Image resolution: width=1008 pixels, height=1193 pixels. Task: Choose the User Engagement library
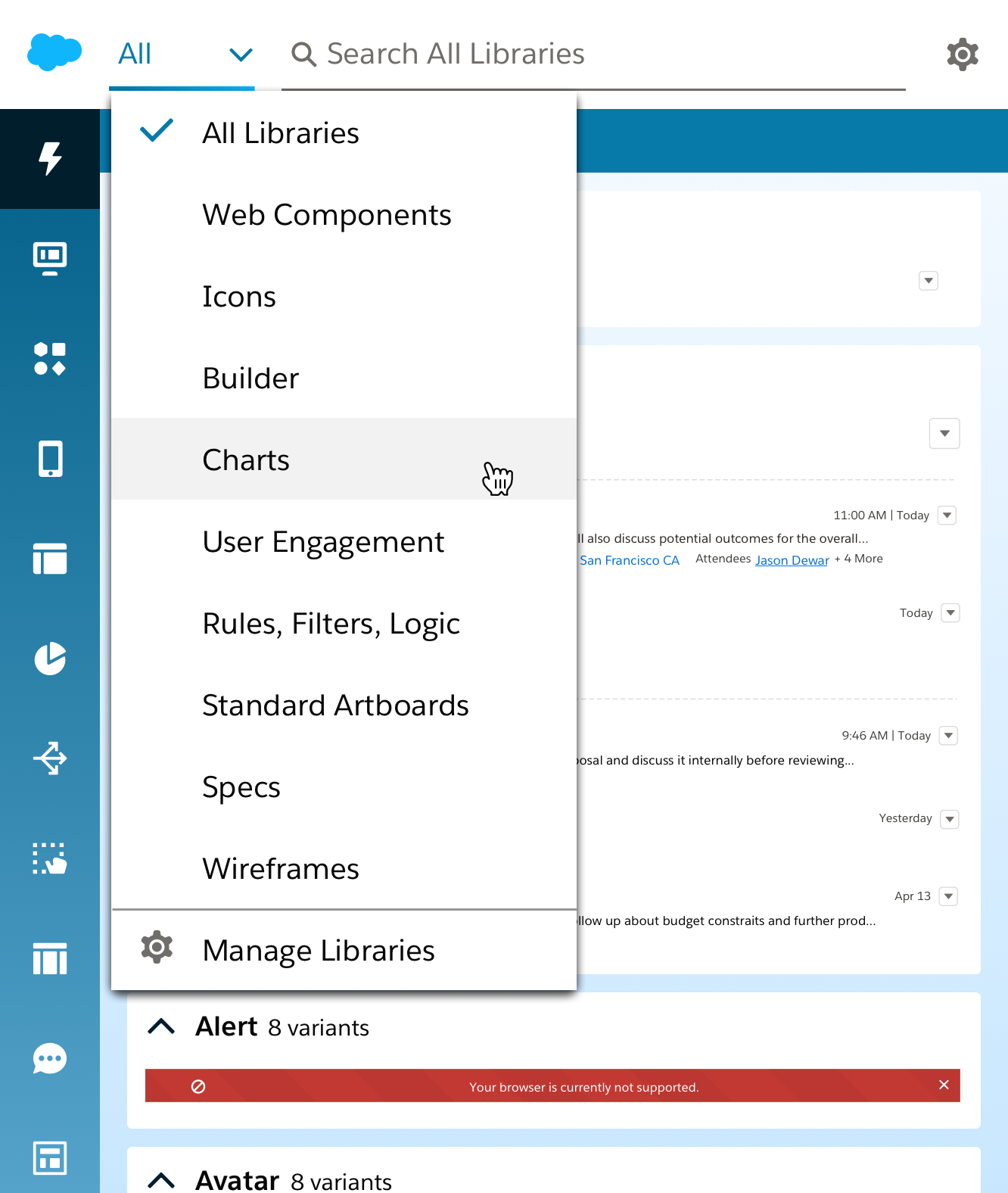point(344,542)
